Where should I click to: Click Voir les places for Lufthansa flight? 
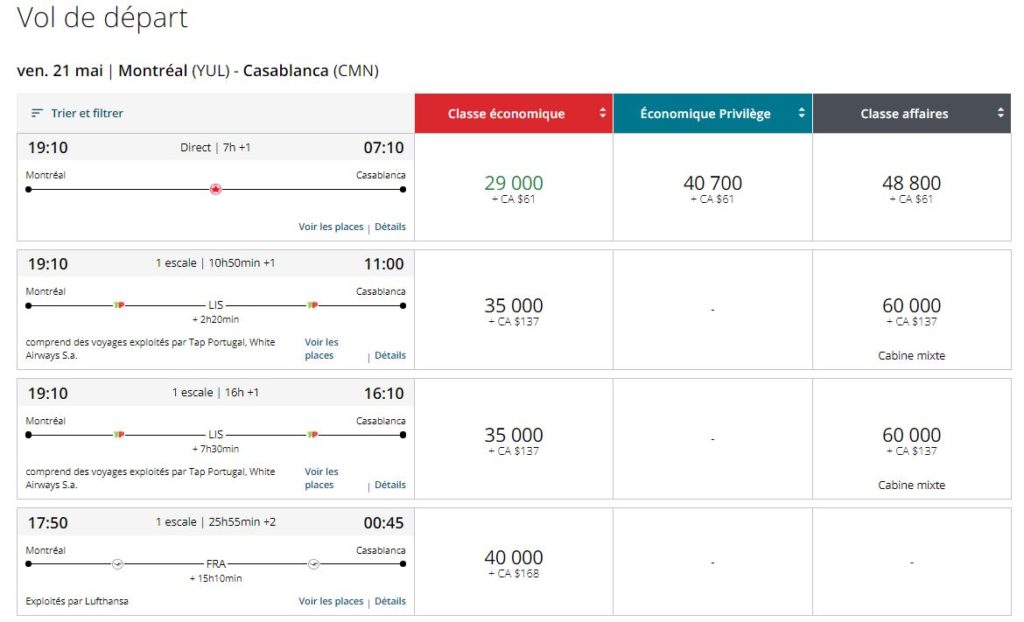[330, 601]
